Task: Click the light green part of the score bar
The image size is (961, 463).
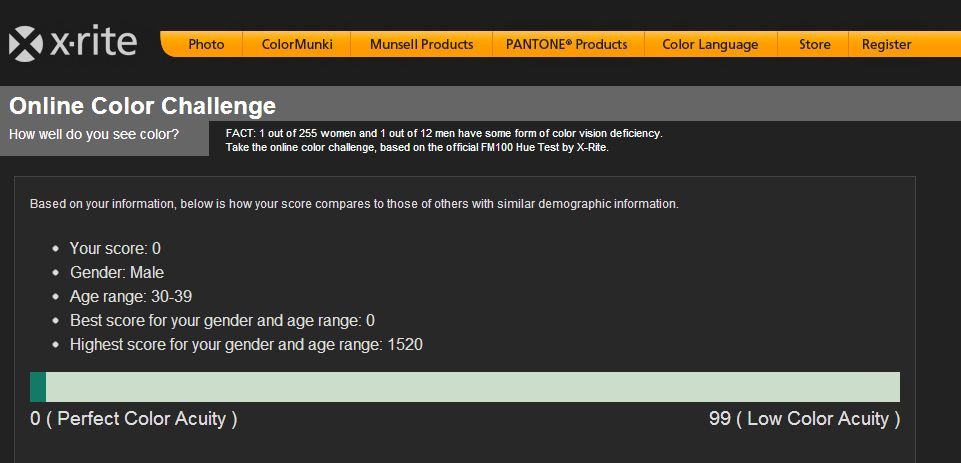Action: tap(473, 387)
